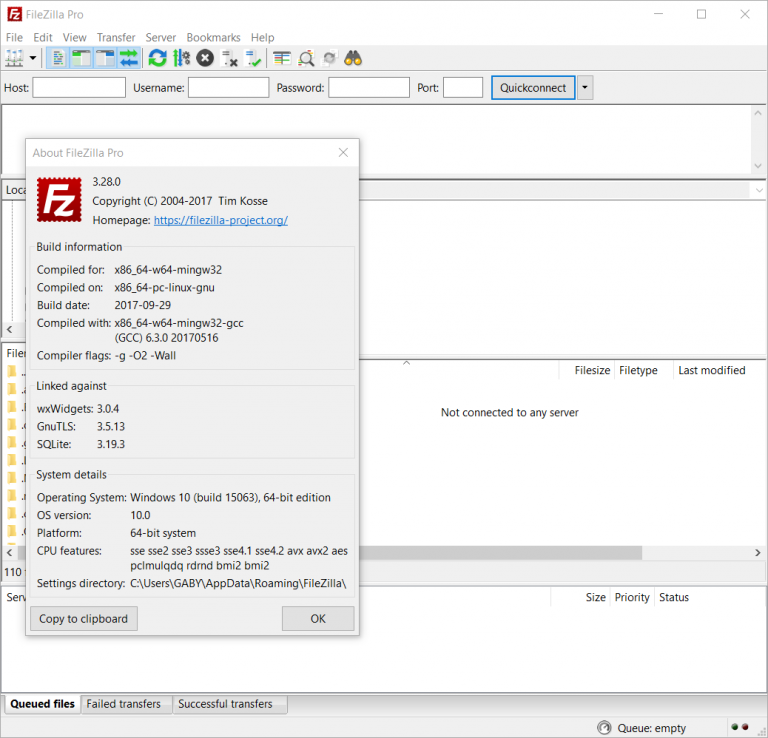
Task: Open the Transfer menu
Action: (x=116, y=37)
